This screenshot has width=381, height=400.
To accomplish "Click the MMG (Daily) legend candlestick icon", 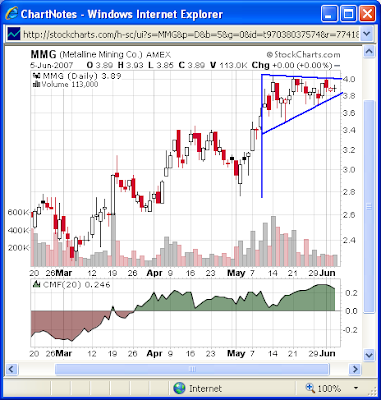I will [x=35, y=76].
